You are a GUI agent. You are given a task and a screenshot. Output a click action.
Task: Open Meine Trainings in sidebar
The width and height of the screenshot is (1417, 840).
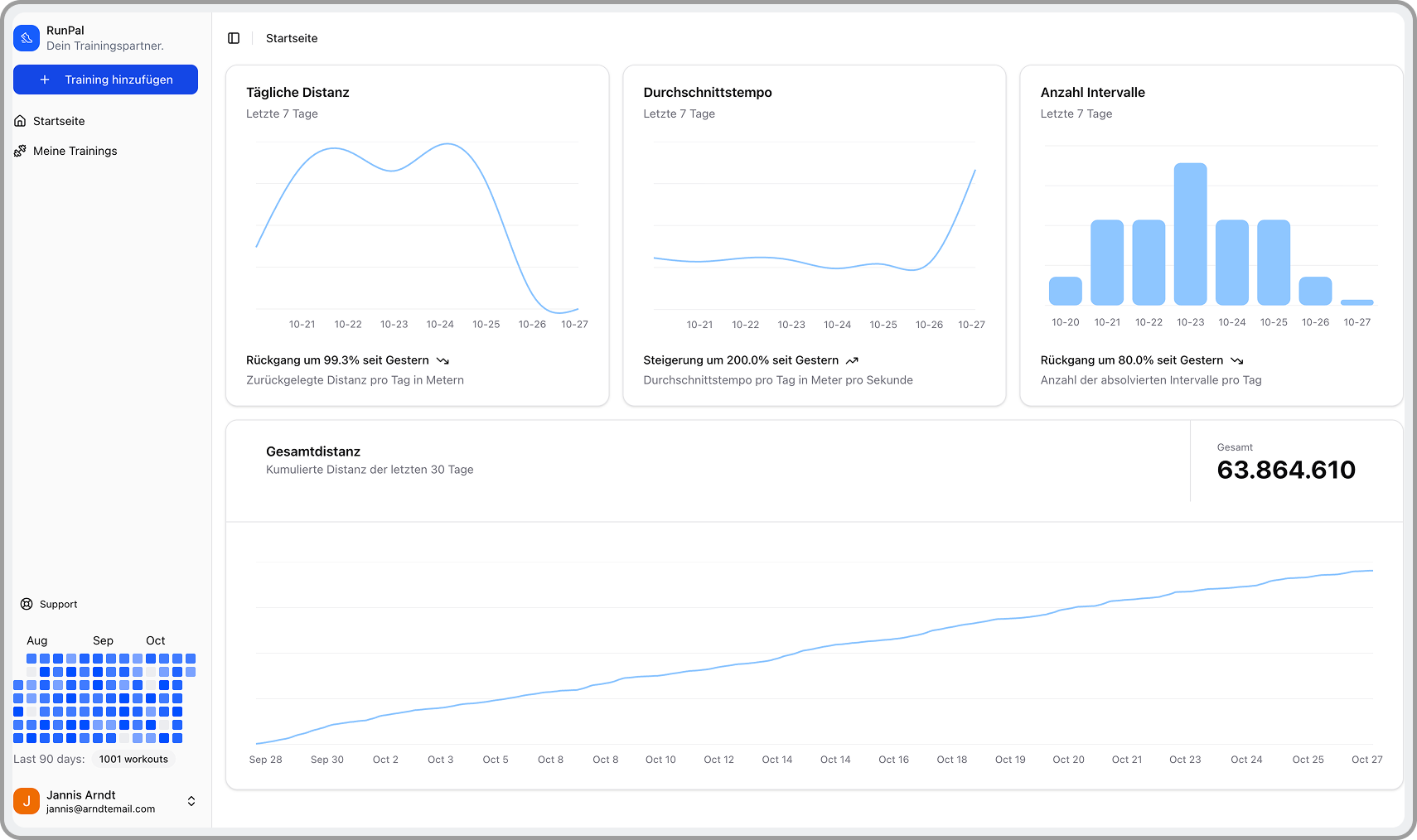[75, 151]
